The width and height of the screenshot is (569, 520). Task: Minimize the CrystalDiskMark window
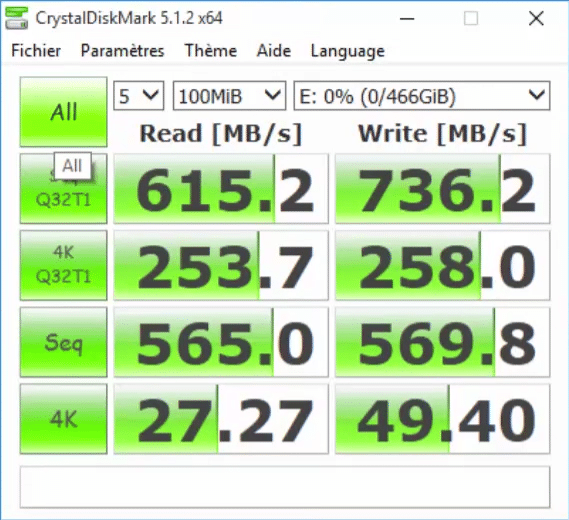pos(407,18)
